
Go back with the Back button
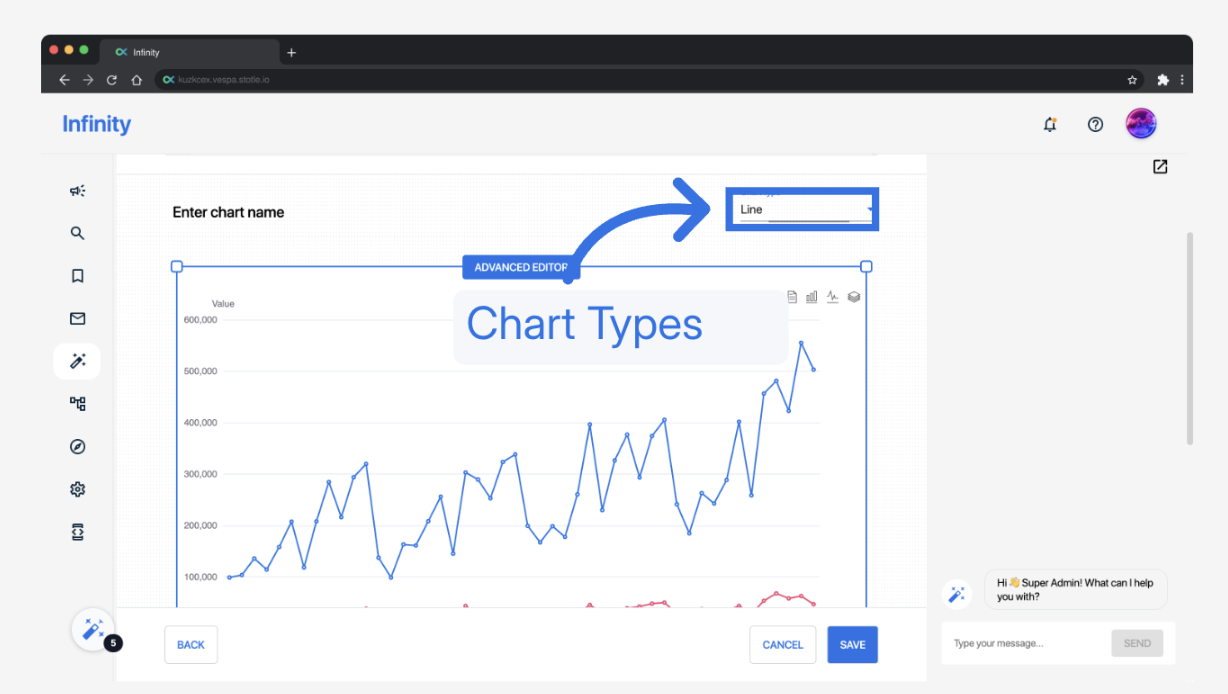pyautogui.click(x=190, y=645)
